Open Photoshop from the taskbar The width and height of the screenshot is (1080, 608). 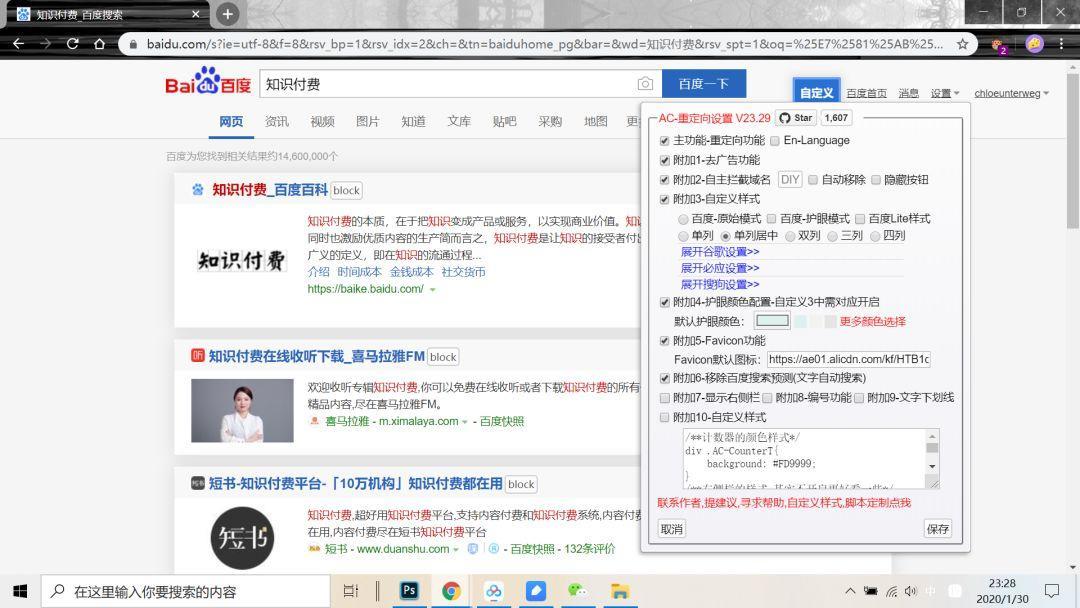[x=408, y=591]
